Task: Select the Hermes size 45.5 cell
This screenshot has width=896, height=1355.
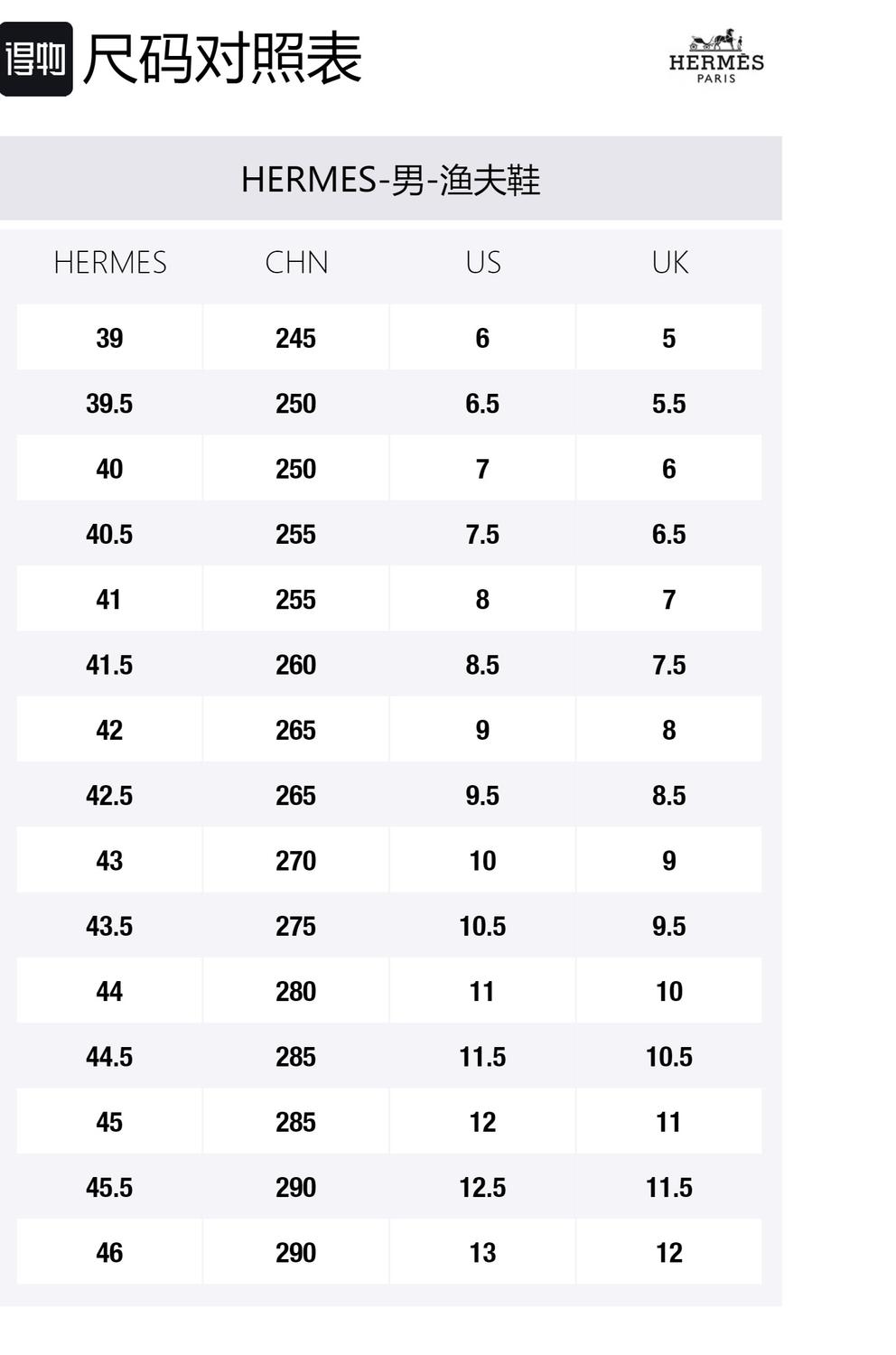Action: pyautogui.click(x=109, y=1187)
